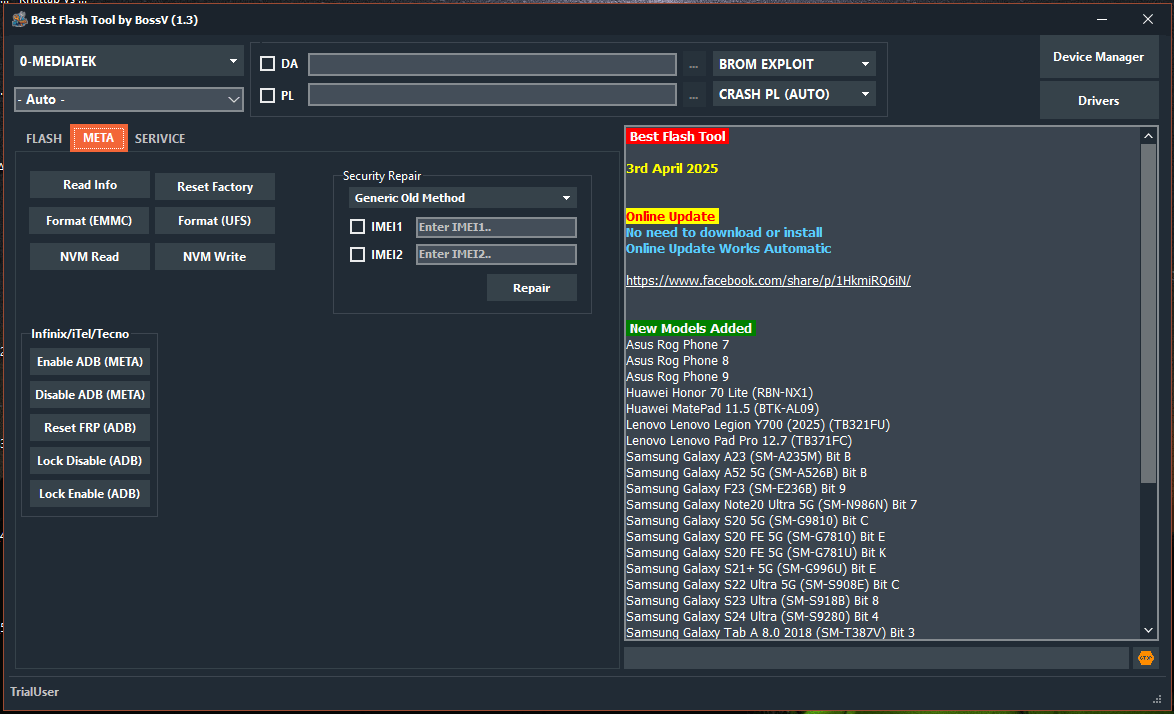Click the Drivers button
The width and height of the screenshot is (1174, 714).
[x=1098, y=100]
